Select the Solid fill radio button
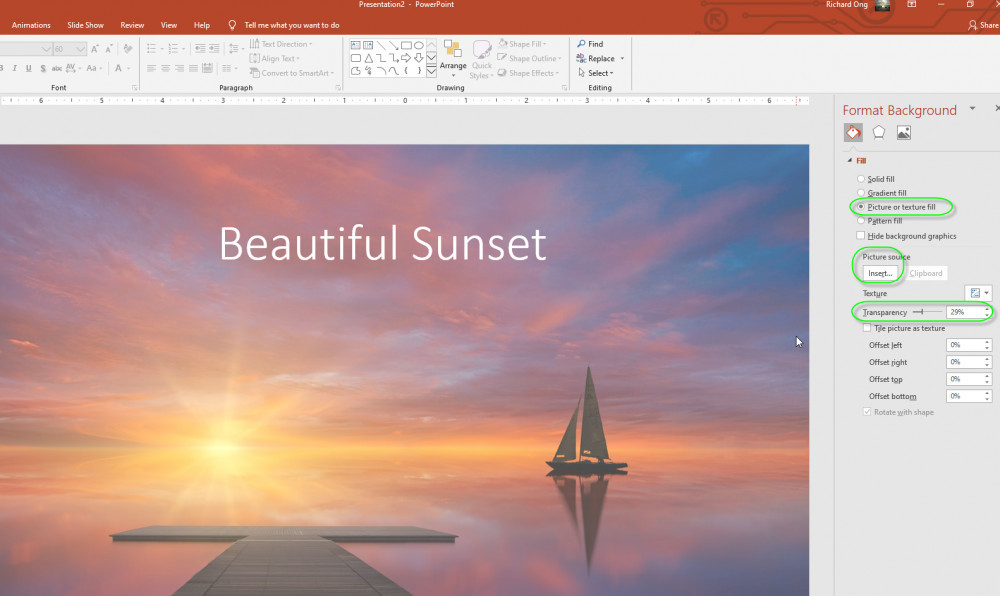The image size is (1000, 596). tap(861, 179)
